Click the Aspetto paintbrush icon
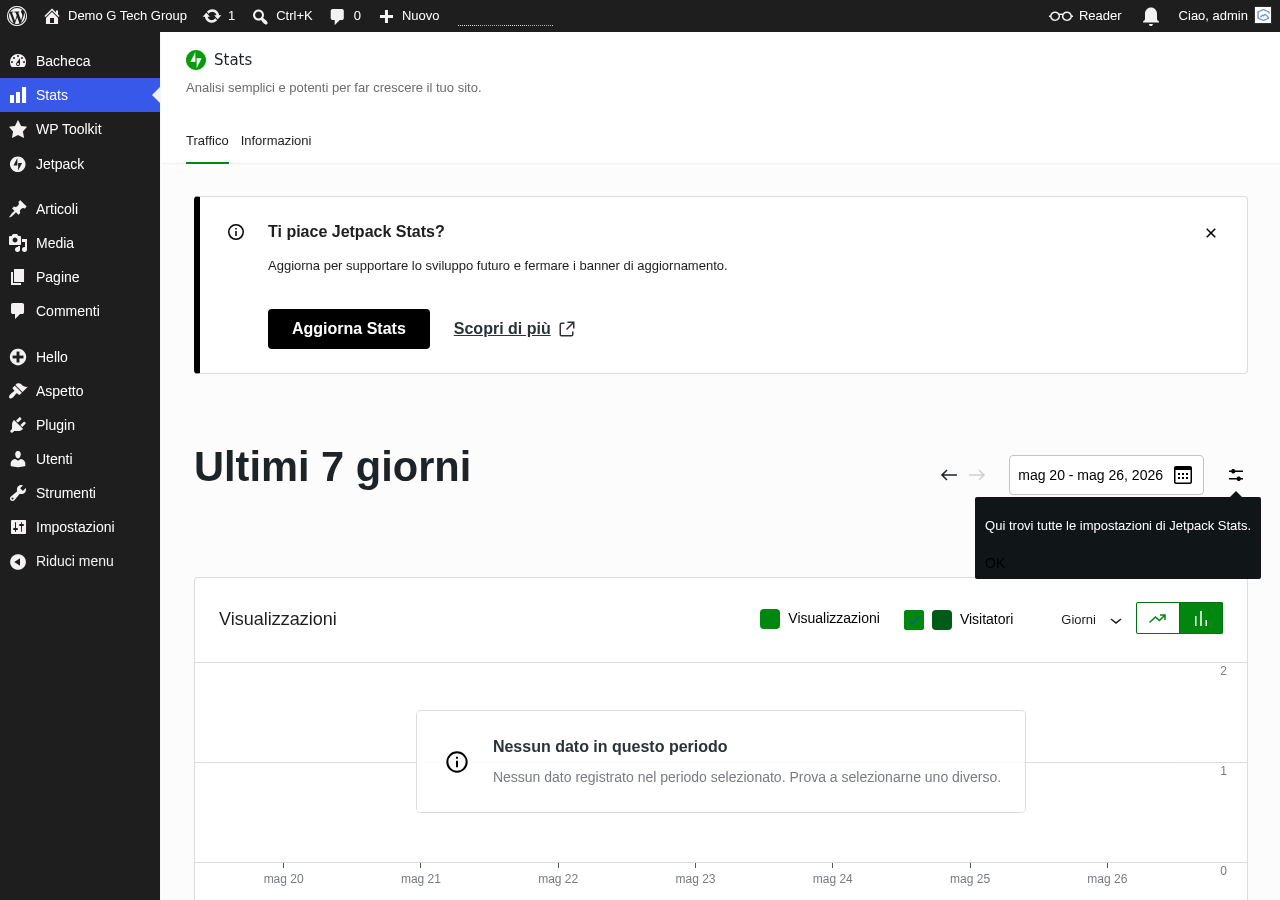The height and width of the screenshot is (900, 1280). tap(18, 391)
